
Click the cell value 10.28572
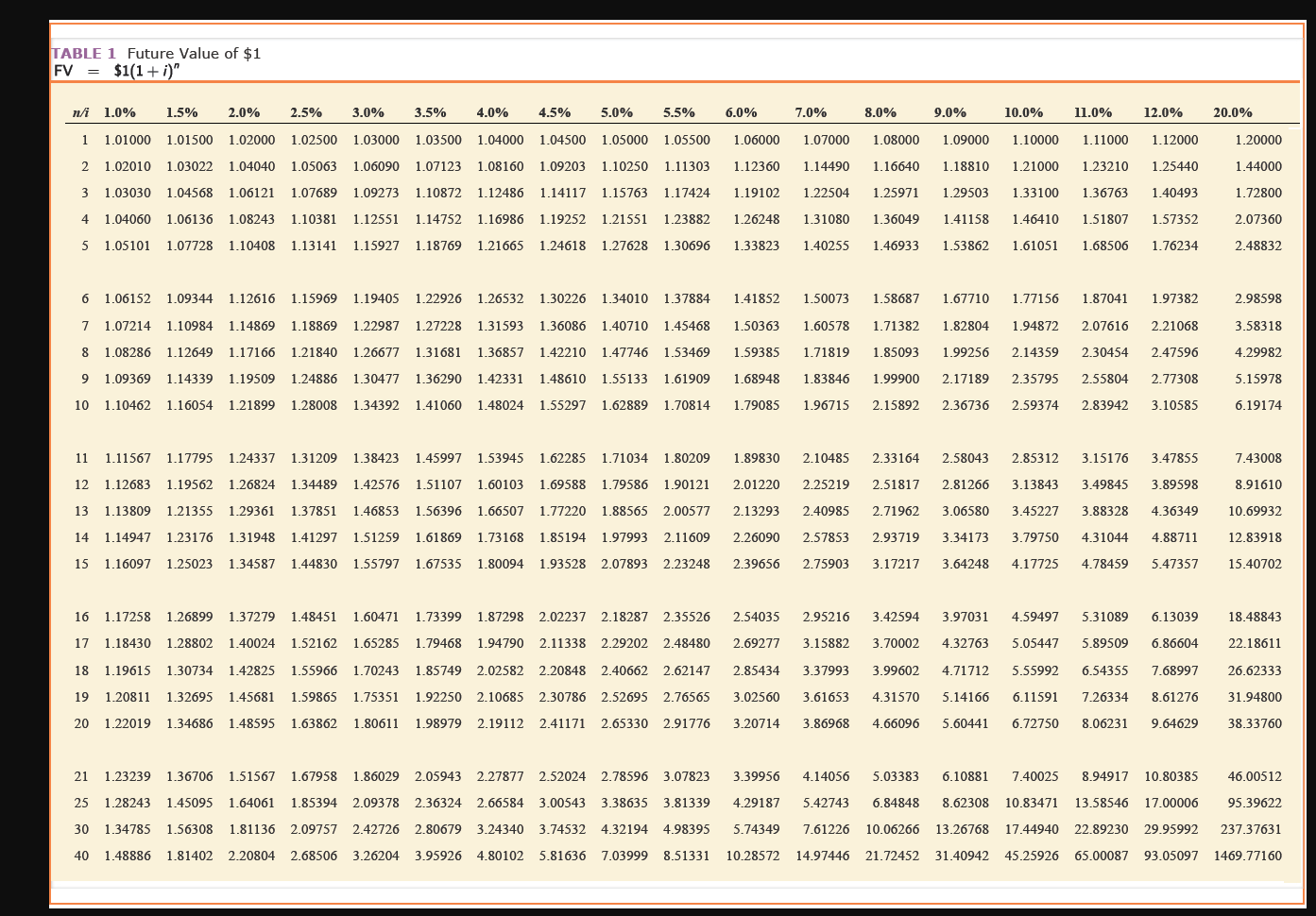click(x=753, y=856)
